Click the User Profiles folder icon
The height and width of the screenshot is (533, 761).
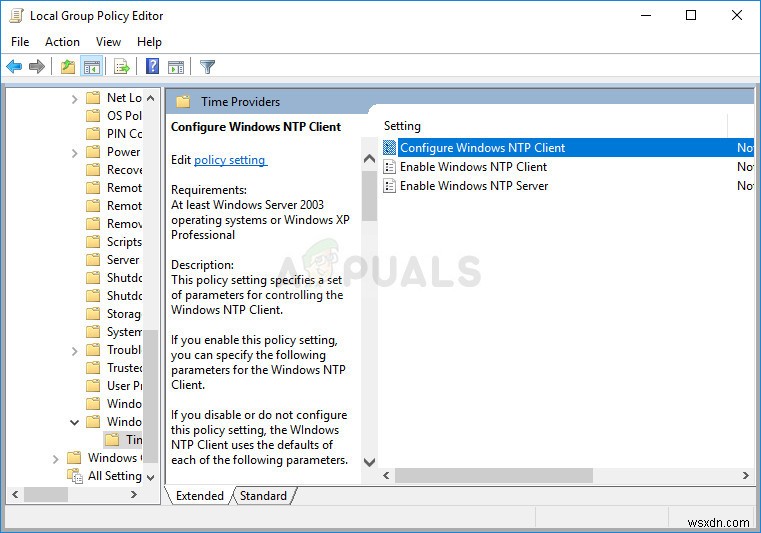click(93, 385)
